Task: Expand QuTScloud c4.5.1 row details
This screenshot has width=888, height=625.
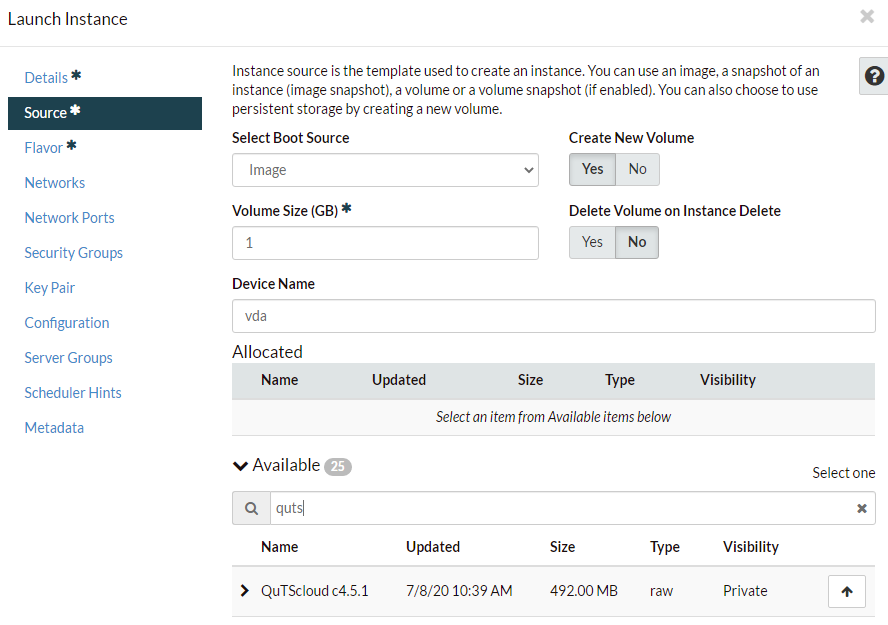Action: coord(245,591)
